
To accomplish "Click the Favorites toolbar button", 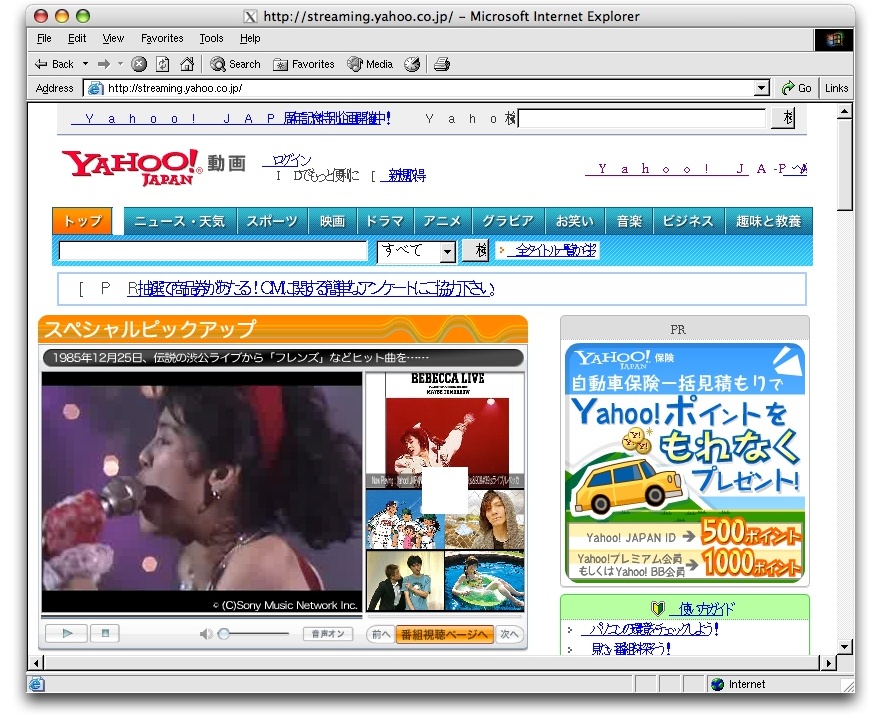I will coord(304,64).
